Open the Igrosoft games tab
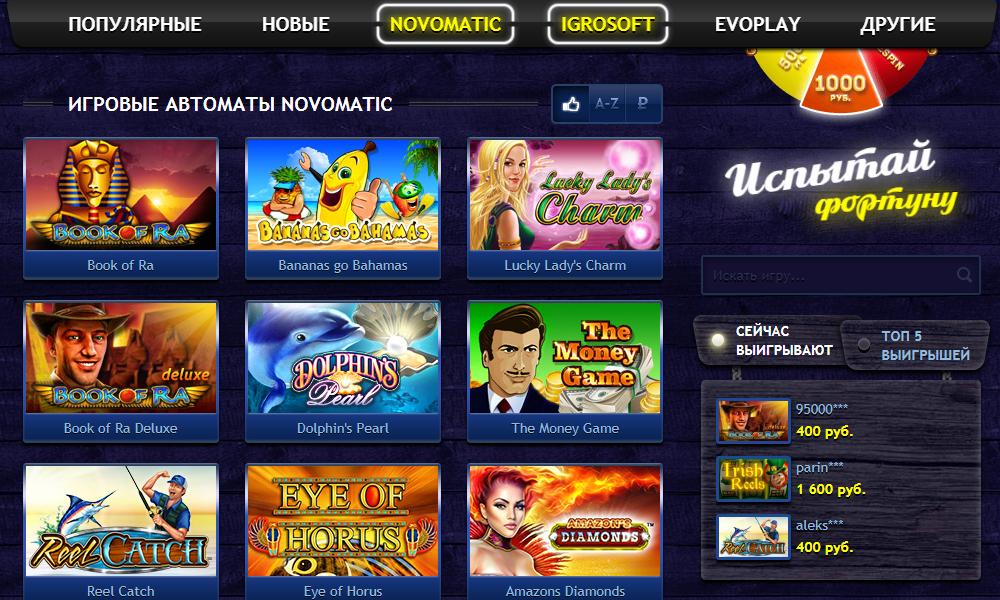Screen dimensions: 1000x600 point(607,24)
